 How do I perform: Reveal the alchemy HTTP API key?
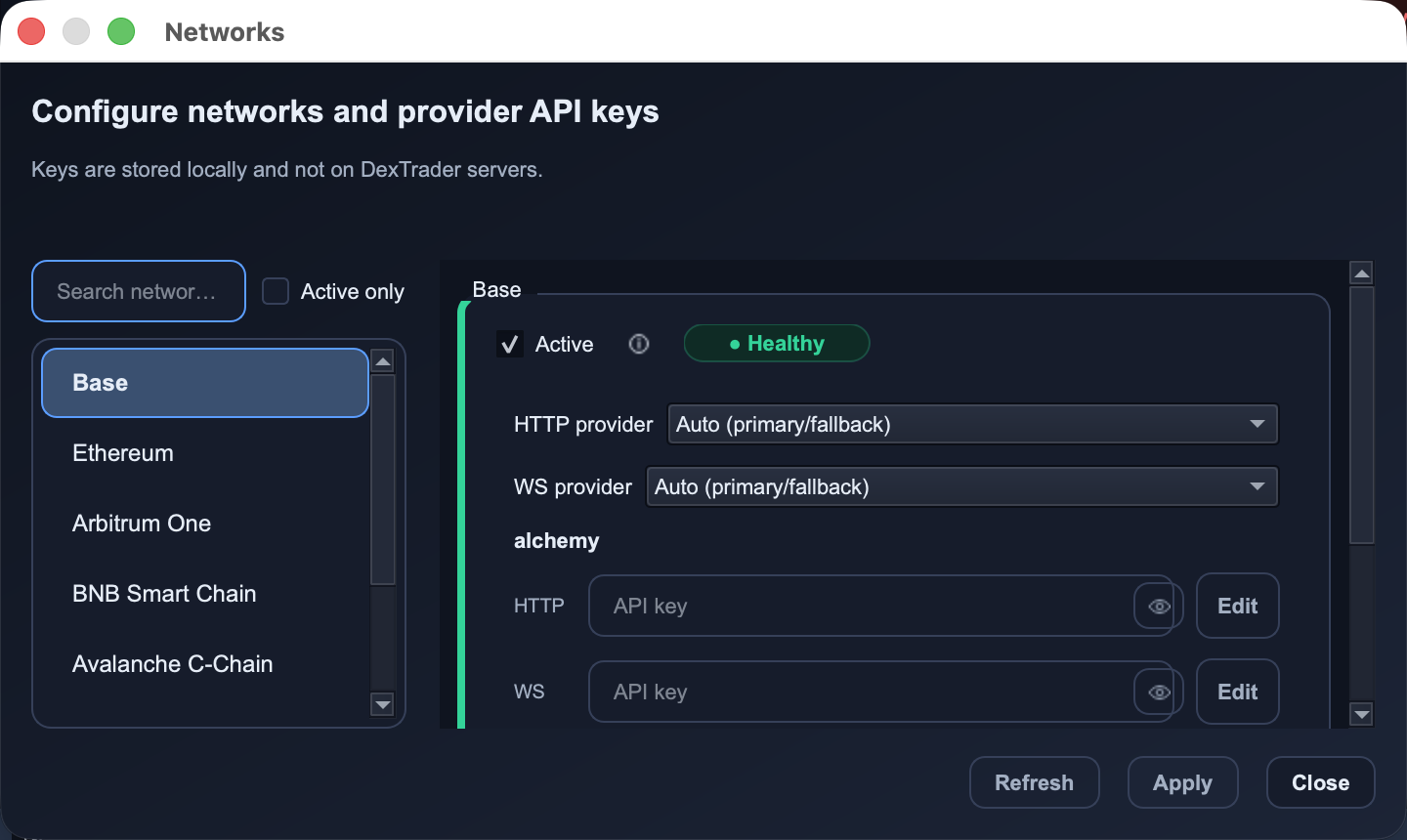[x=1158, y=606]
